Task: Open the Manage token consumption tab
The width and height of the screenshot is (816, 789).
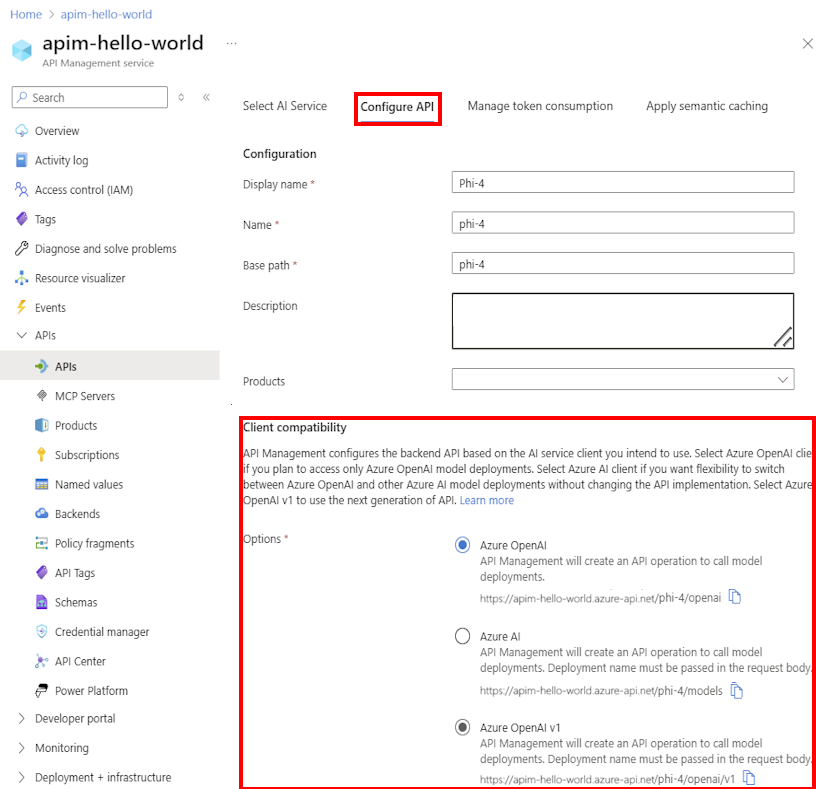Action: click(540, 105)
